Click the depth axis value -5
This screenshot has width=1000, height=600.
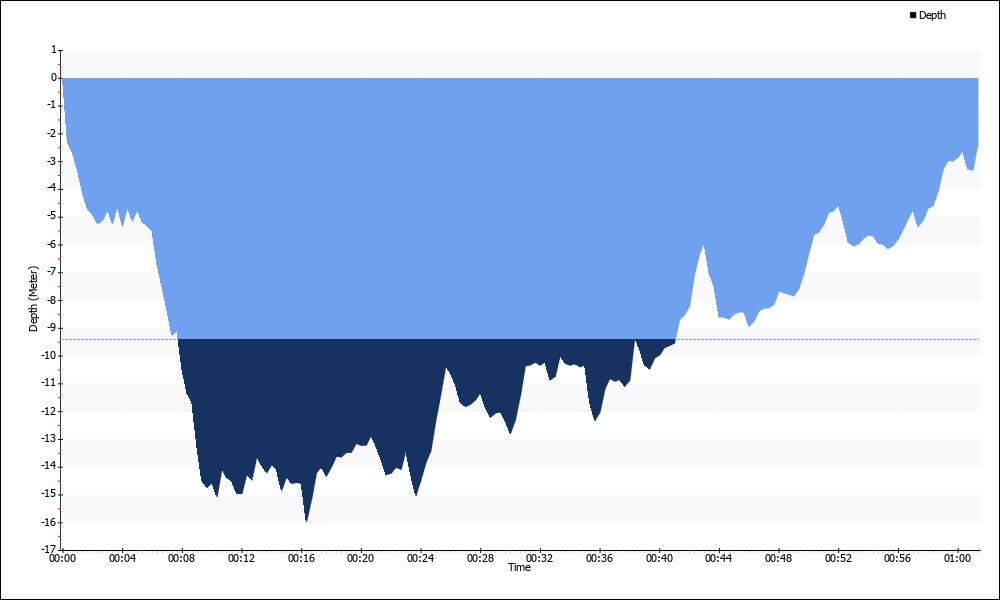52,217
